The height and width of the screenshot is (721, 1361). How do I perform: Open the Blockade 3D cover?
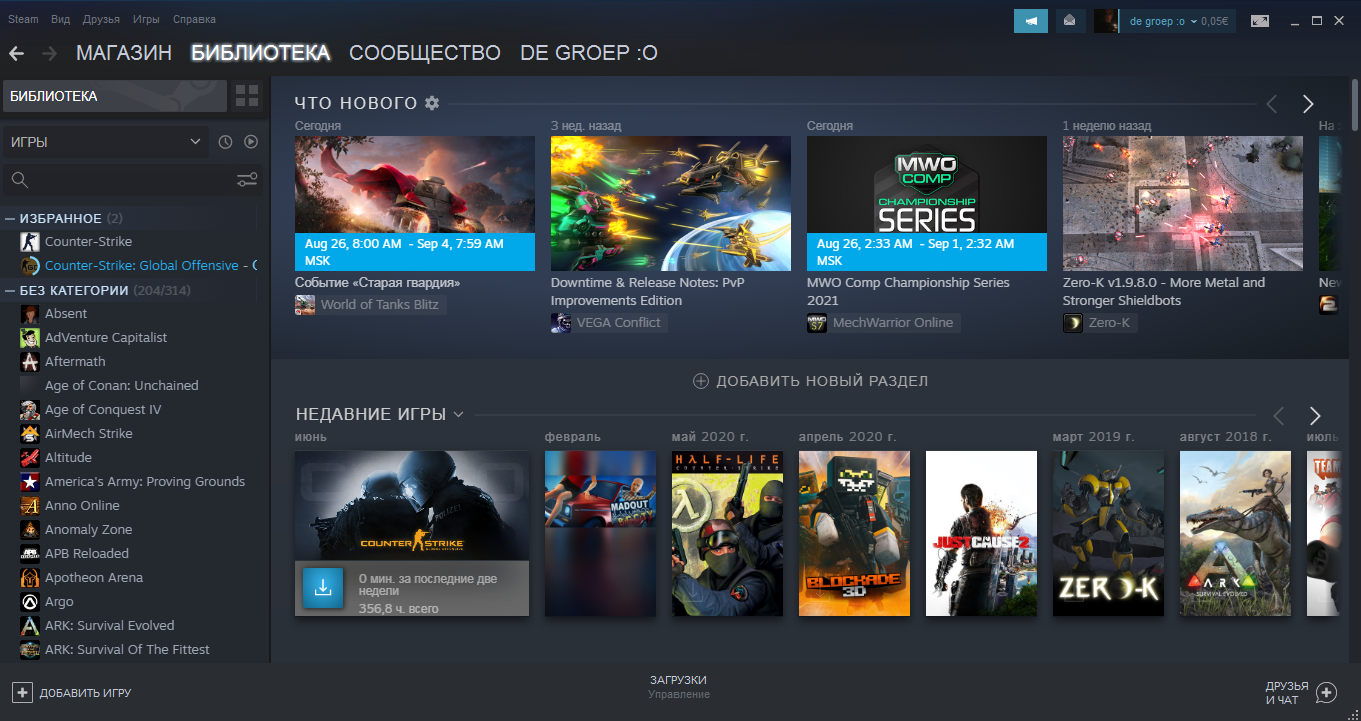pyautogui.click(x=854, y=533)
